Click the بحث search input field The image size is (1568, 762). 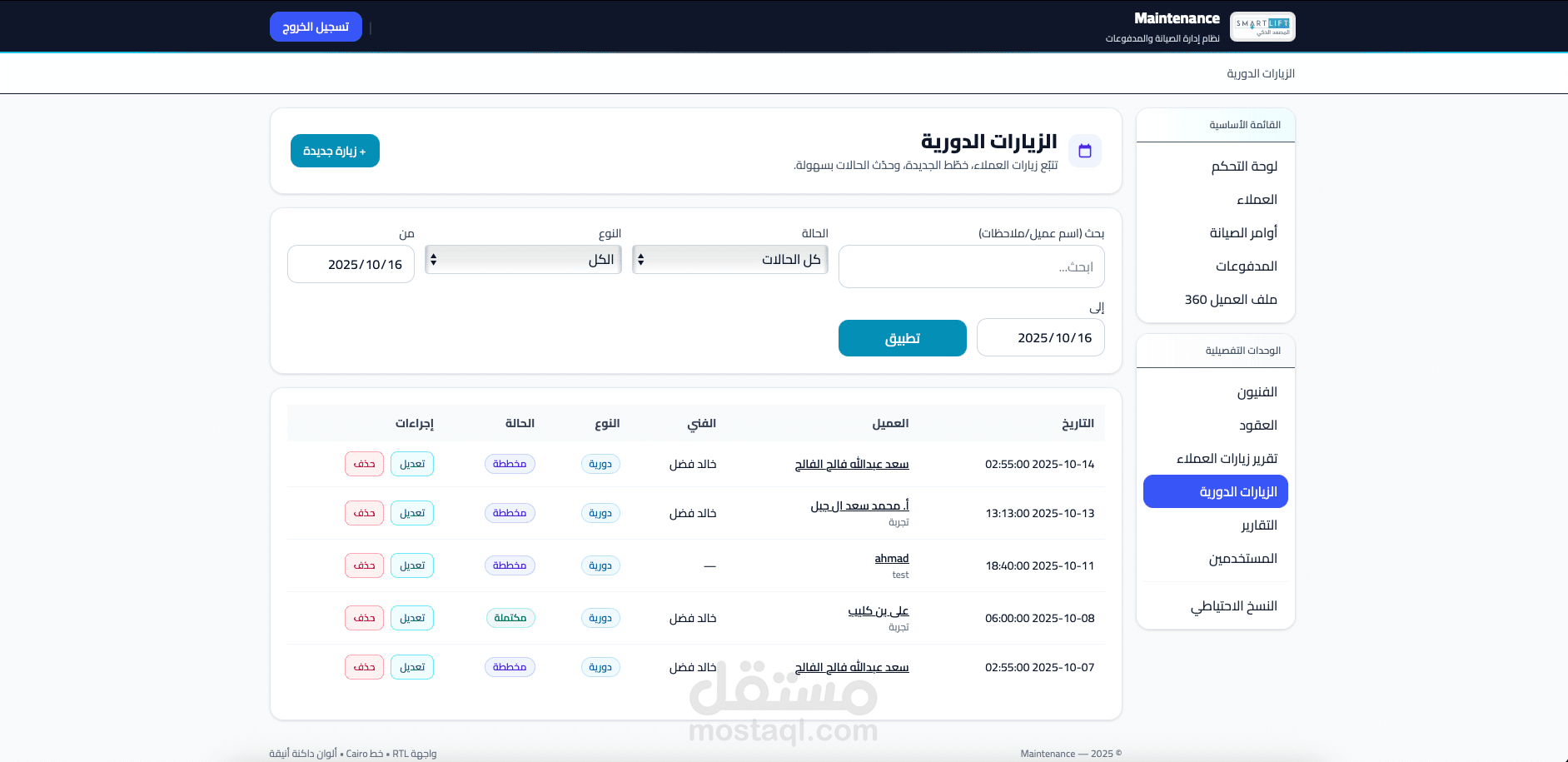pyautogui.click(x=972, y=266)
